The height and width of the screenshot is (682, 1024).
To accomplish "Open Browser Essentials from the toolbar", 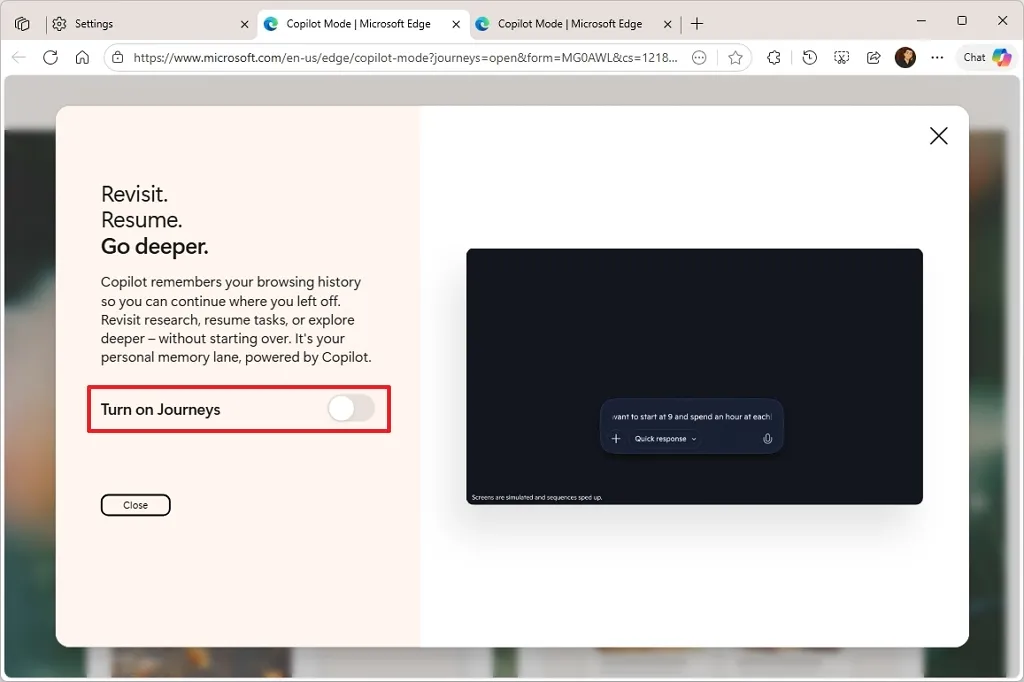I will point(774,57).
